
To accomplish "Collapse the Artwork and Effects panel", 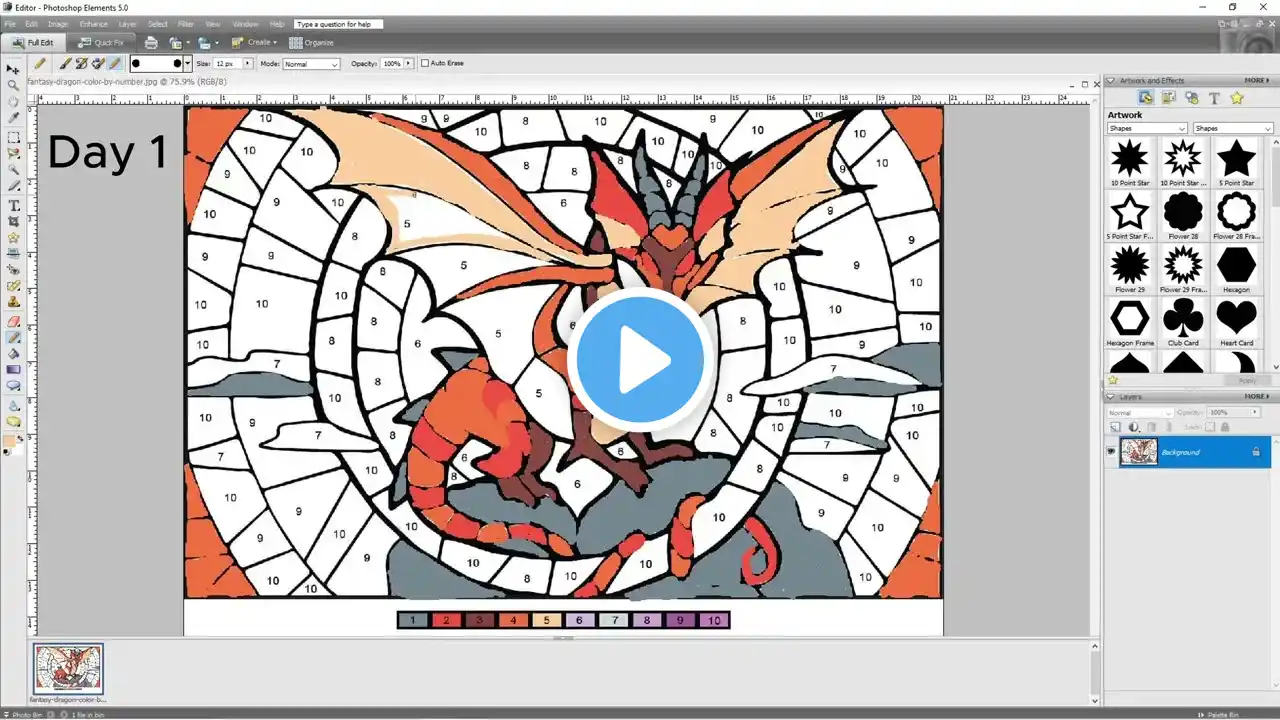I will (x=1110, y=80).
